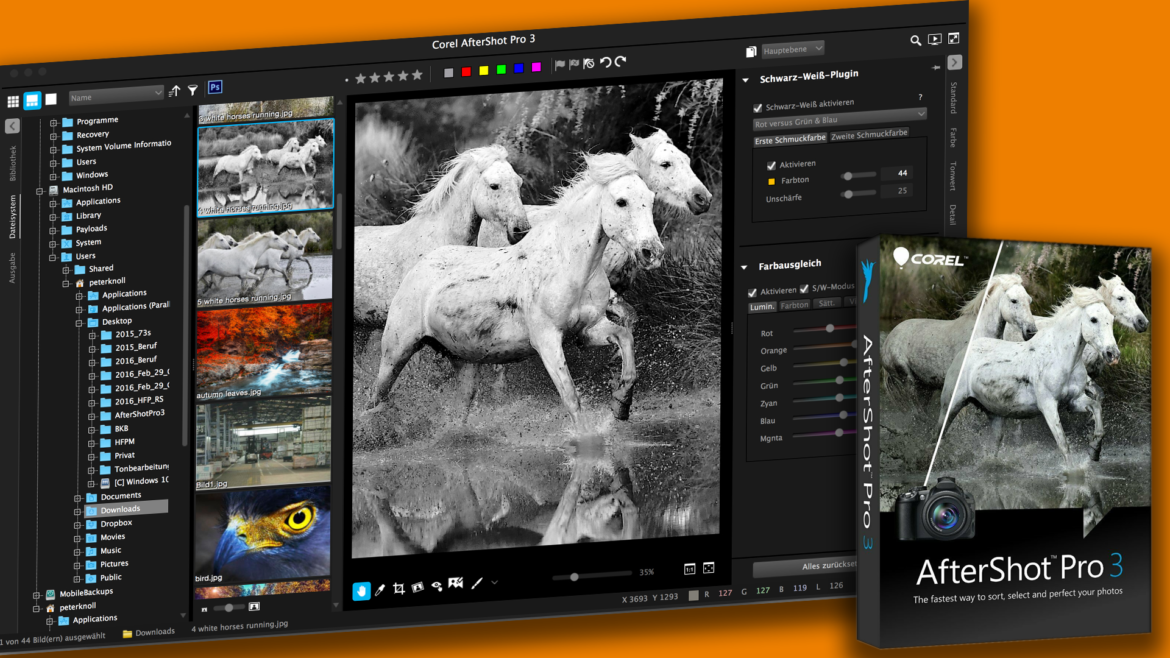Toggle Aktivieren under Erste Schmuckfarbe
The height and width of the screenshot is (658, 1170).
[x=771, y=164]
